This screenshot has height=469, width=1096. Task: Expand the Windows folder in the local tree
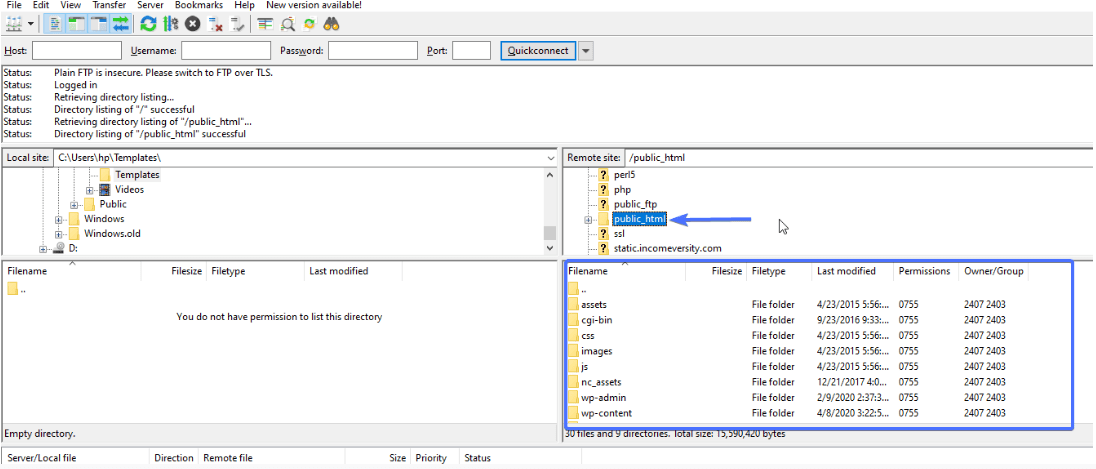pos(59,219)
